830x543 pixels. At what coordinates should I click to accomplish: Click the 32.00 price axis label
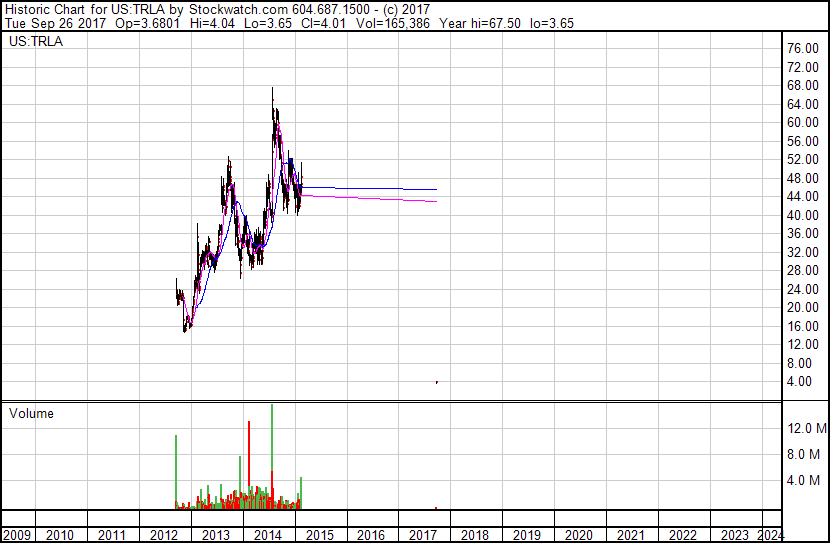tap(802, 252)
